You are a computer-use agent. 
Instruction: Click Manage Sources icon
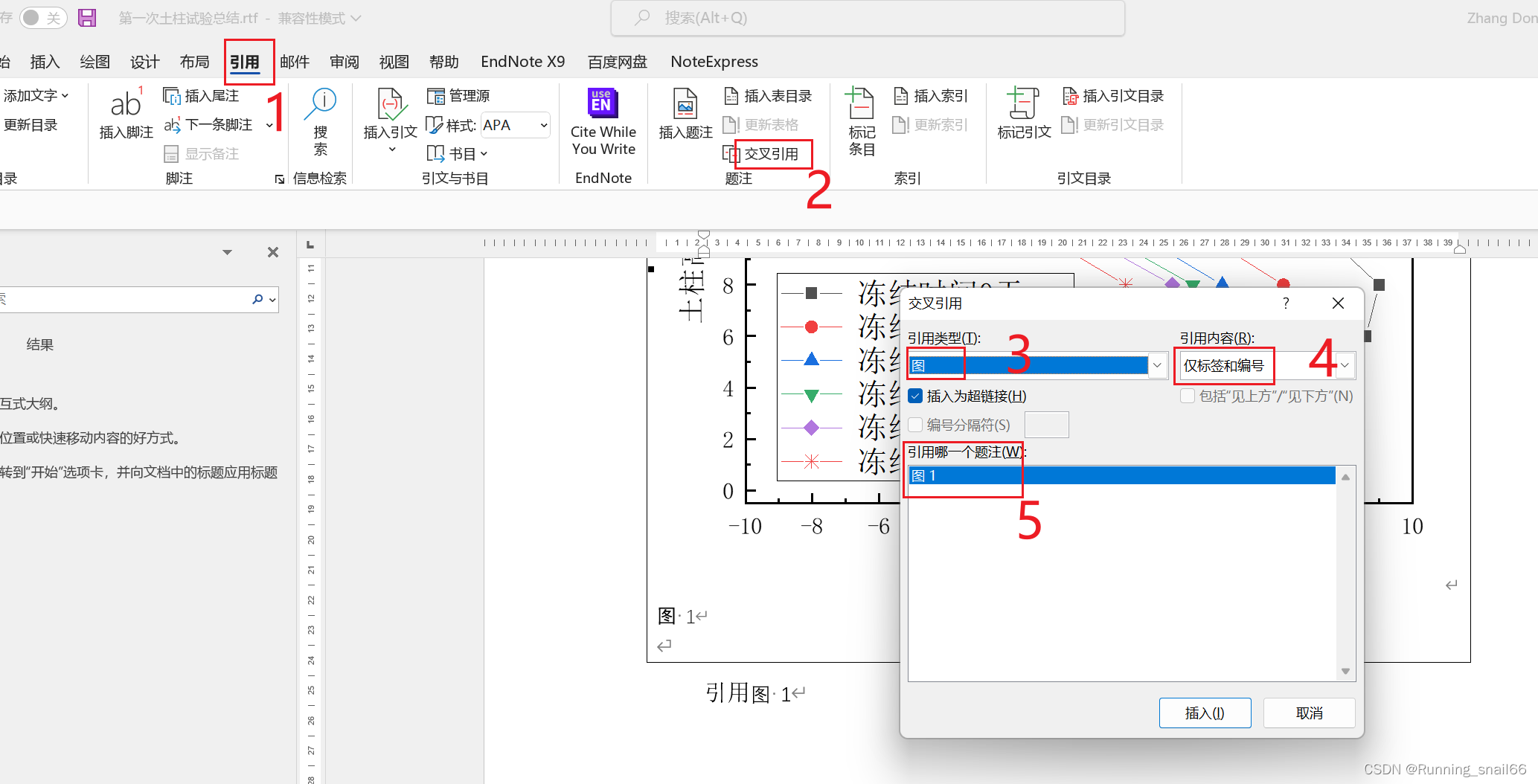[x=435, y=96]
